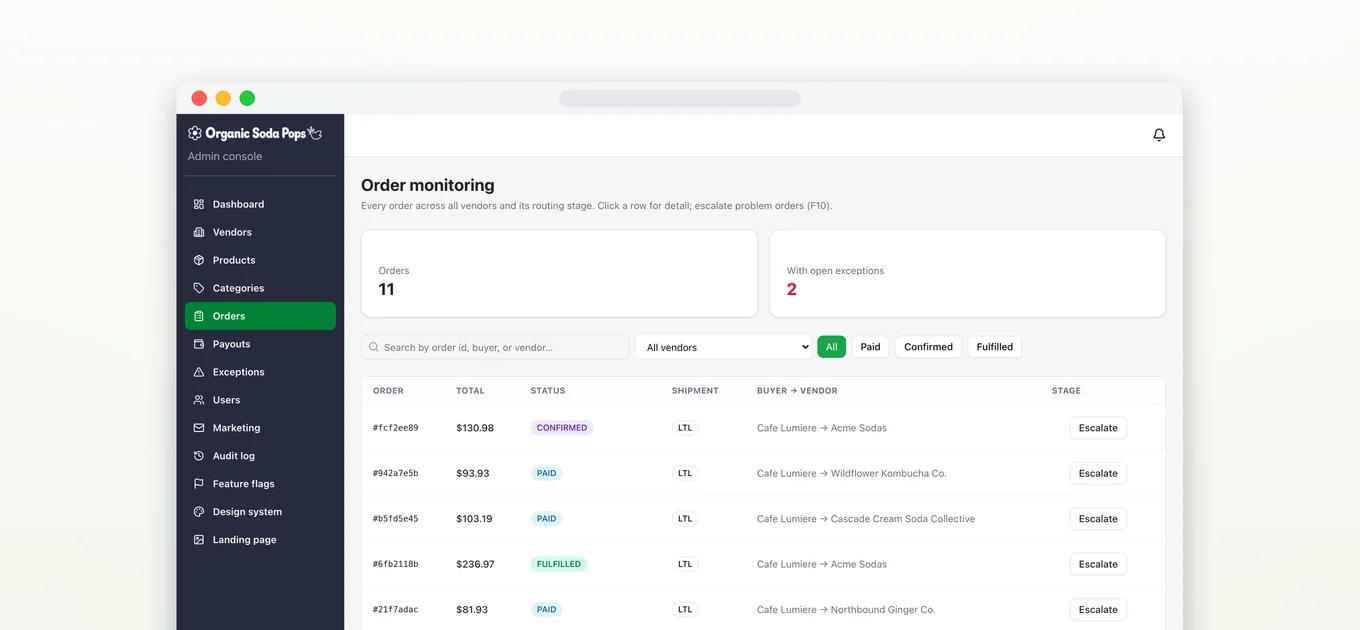
Task: Open the Design system page
Action: 260,512
